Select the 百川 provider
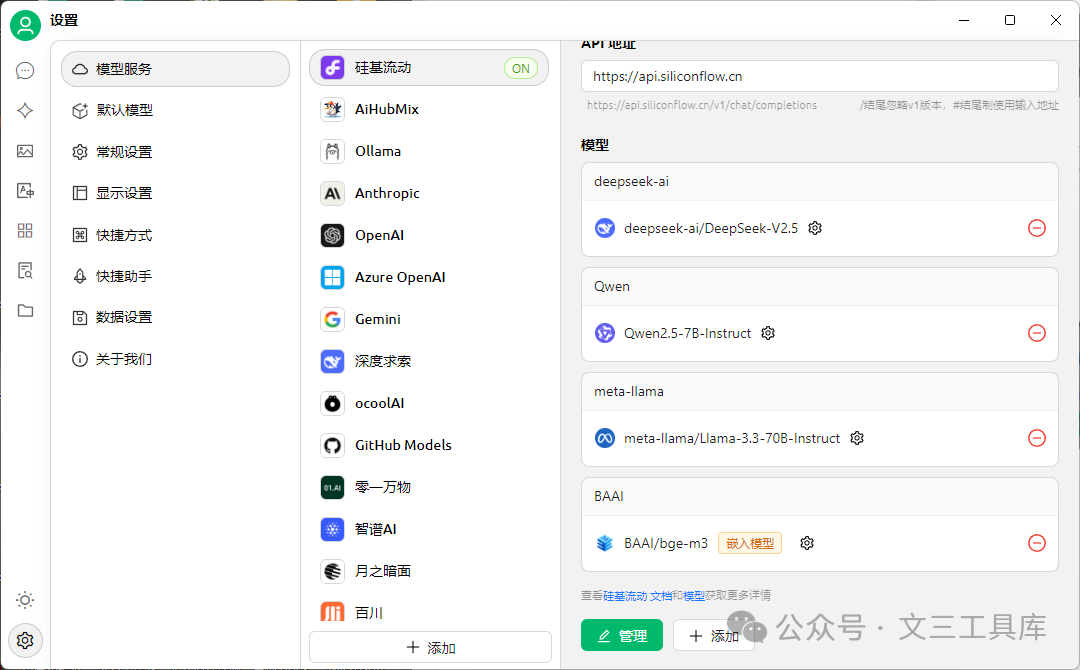This screenshot has height=670, width=1080. click(429, 612)
